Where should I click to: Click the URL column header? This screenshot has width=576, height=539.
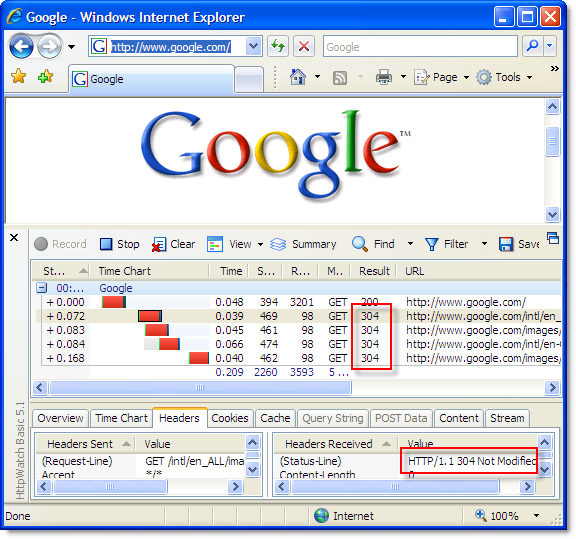pyautogui.click(x=479, y=271)
